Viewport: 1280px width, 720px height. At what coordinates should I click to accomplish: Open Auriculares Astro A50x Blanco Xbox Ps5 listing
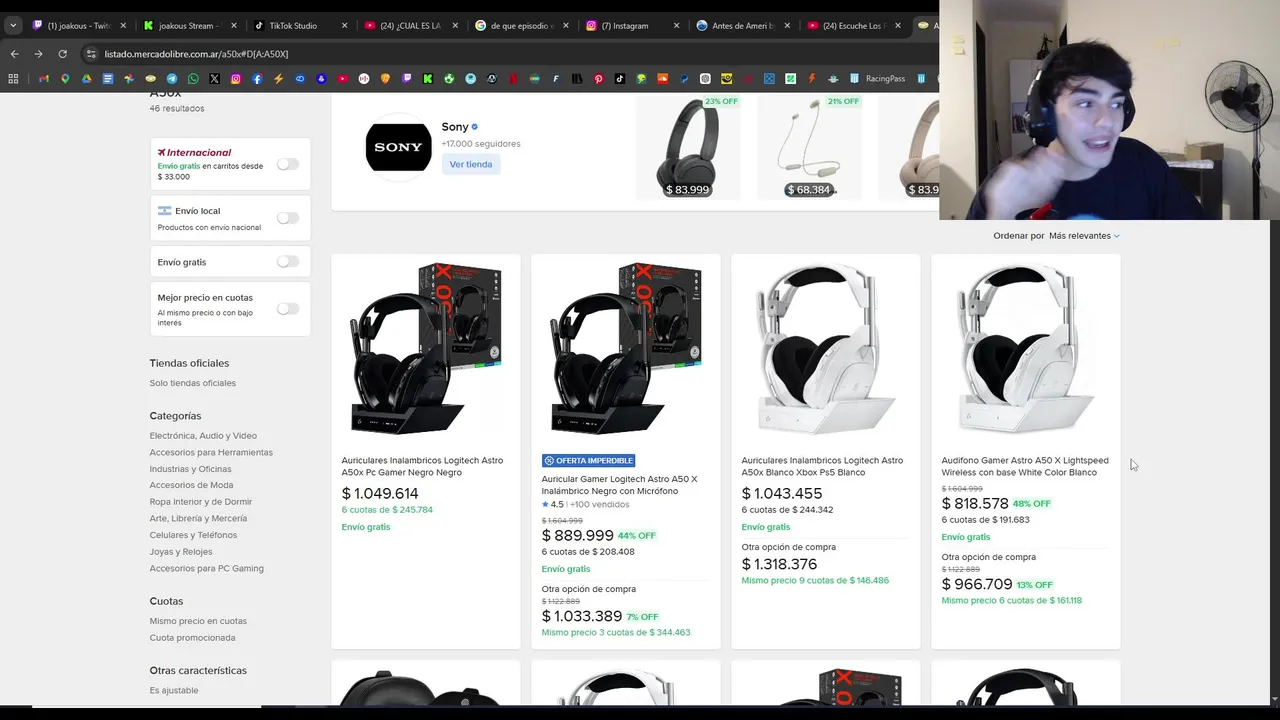coord(822,466)
